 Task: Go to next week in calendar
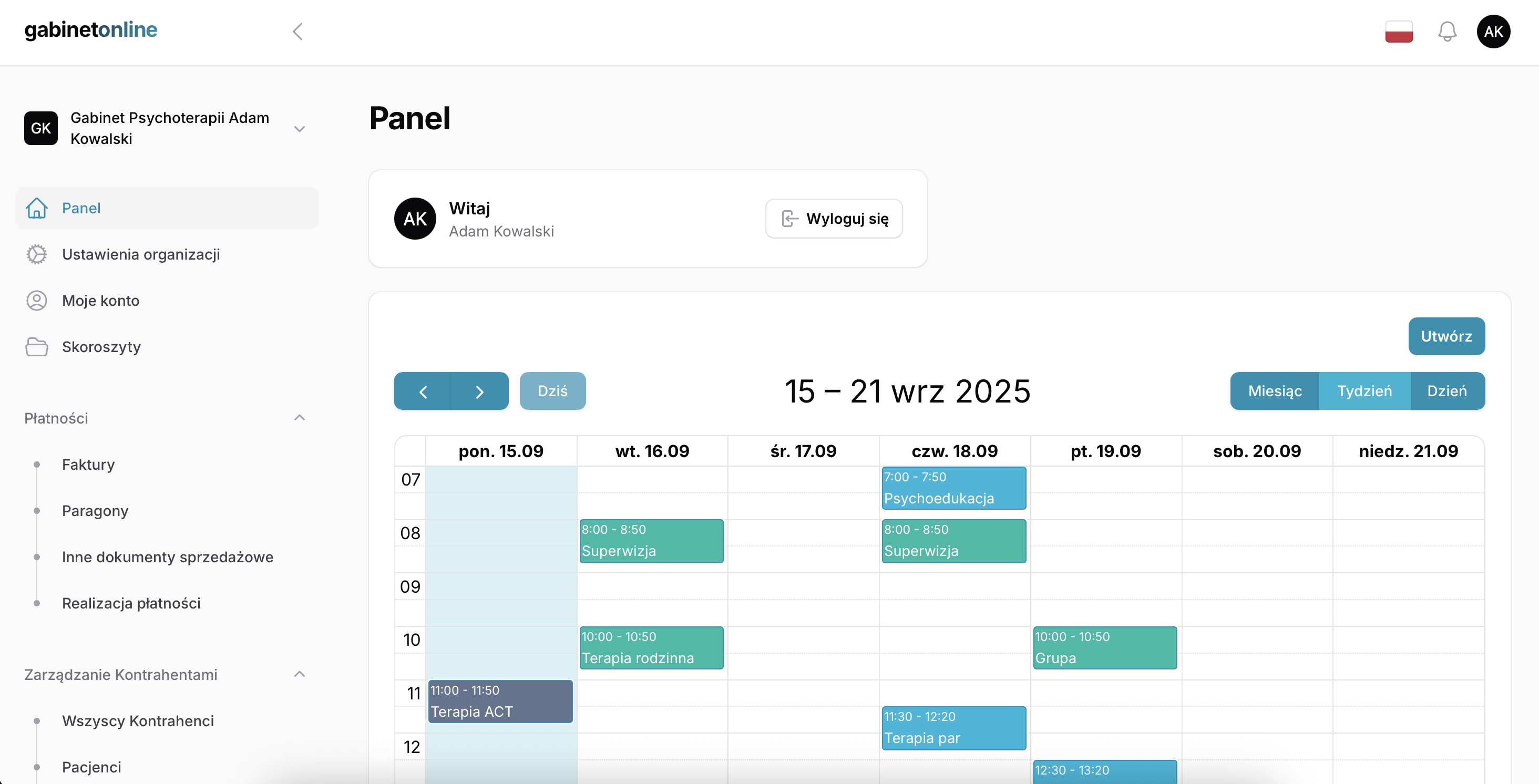pyautogui.click(x=479, y=391)
